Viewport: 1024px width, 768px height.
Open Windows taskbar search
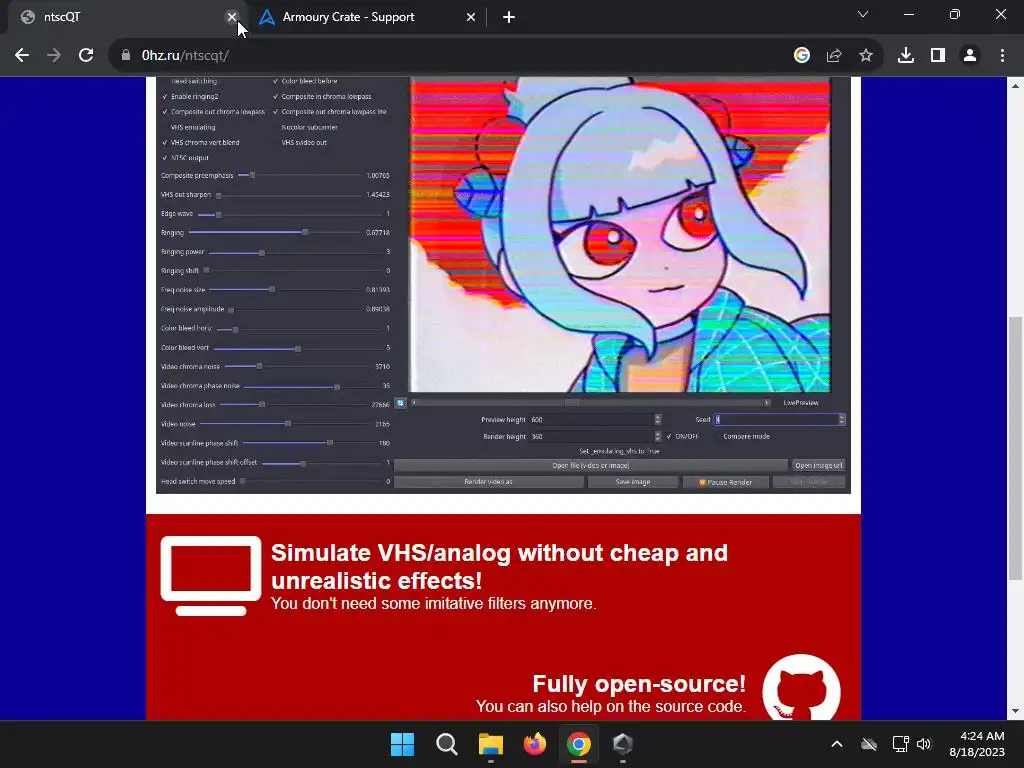[x=447, y=744]
